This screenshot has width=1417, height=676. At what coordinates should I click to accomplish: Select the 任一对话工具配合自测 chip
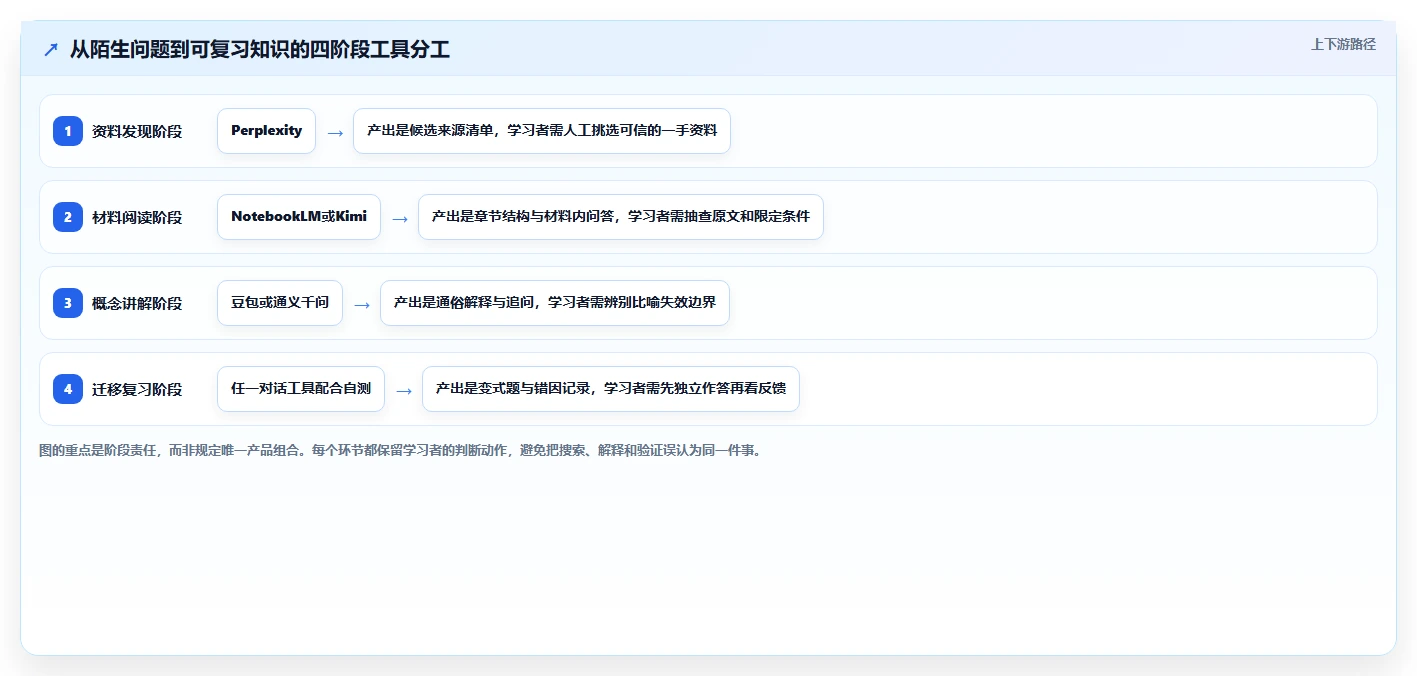301,389
